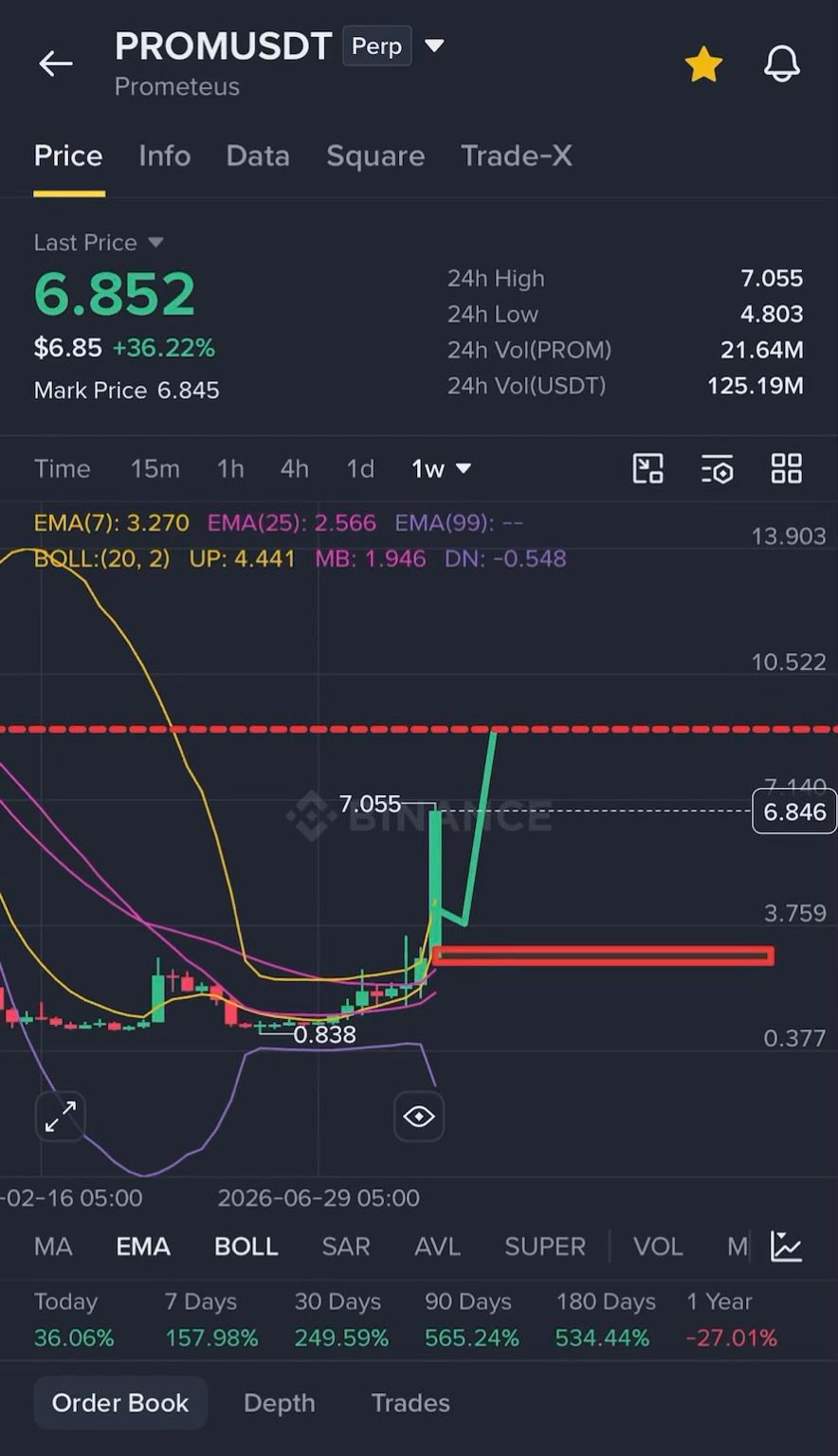Select the Perp contract badge
The image size is (838, 1456).
pyautogui.click(x=376, y=45)
